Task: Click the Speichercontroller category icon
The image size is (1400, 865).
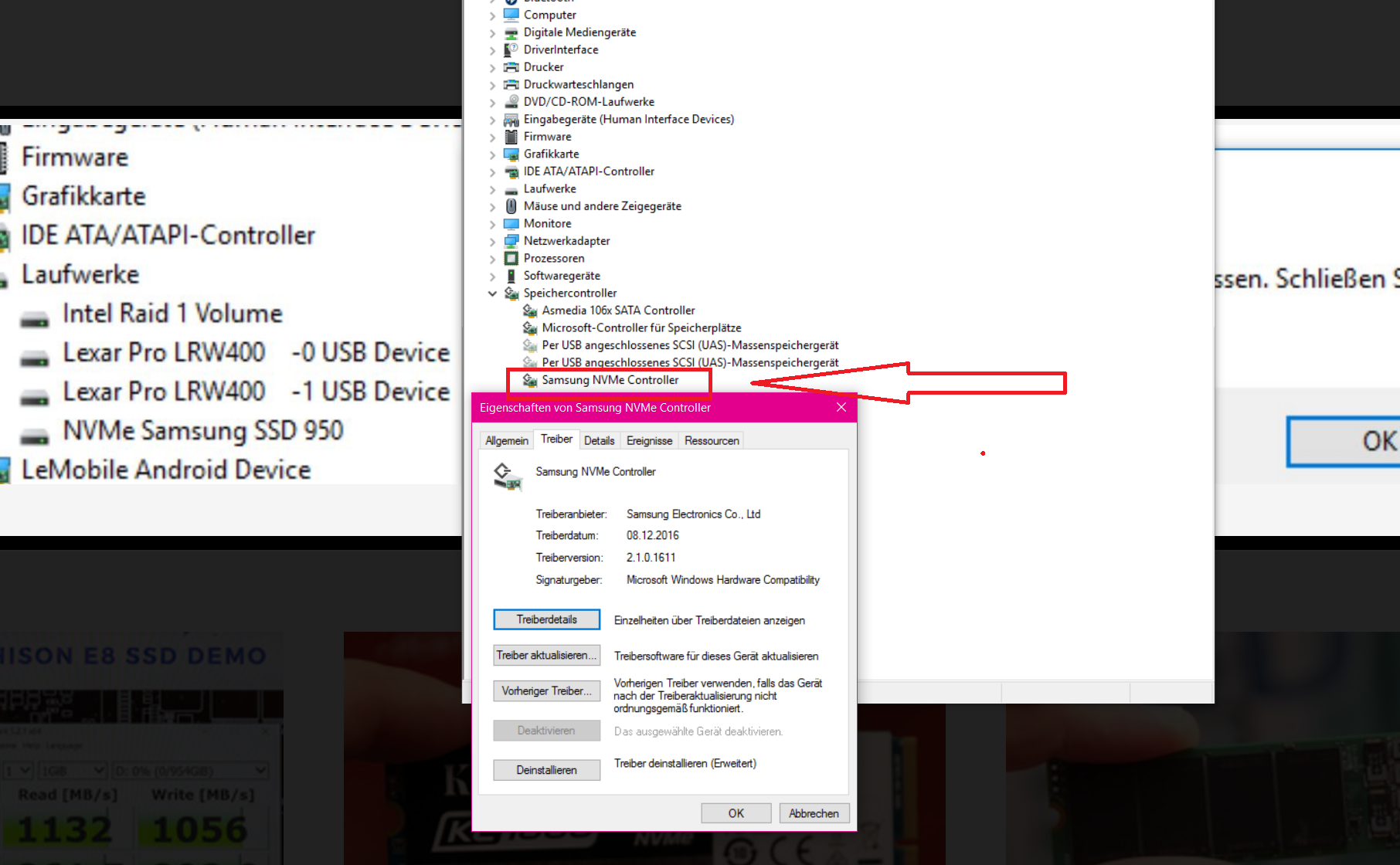Action: [x=511, y=293]
